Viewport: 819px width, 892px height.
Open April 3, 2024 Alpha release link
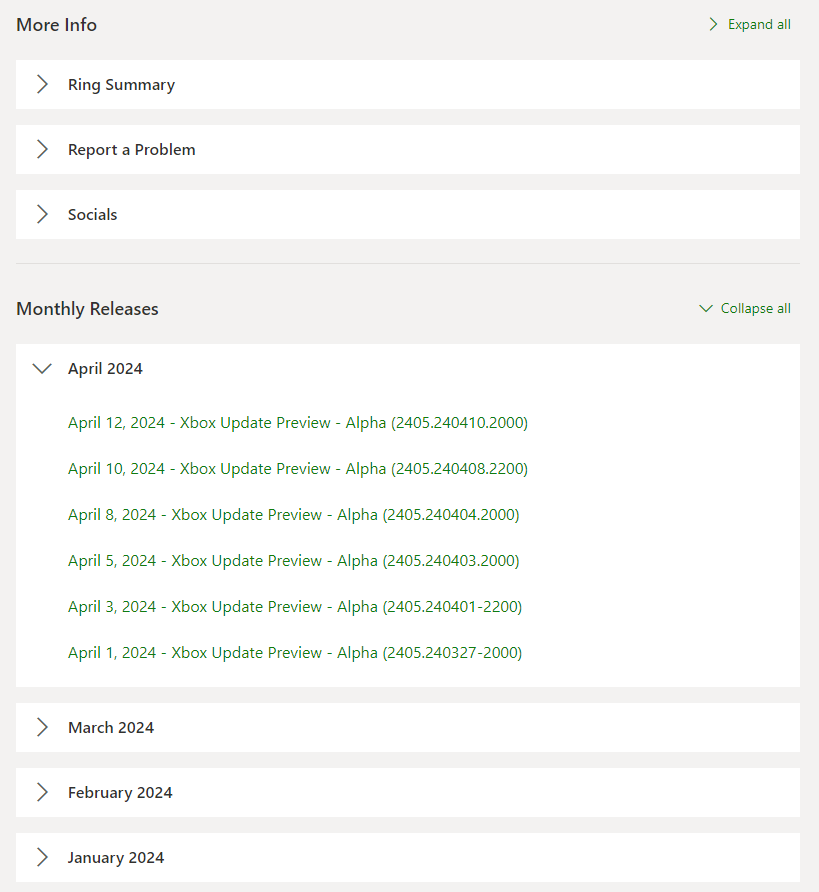pos(294,607)
